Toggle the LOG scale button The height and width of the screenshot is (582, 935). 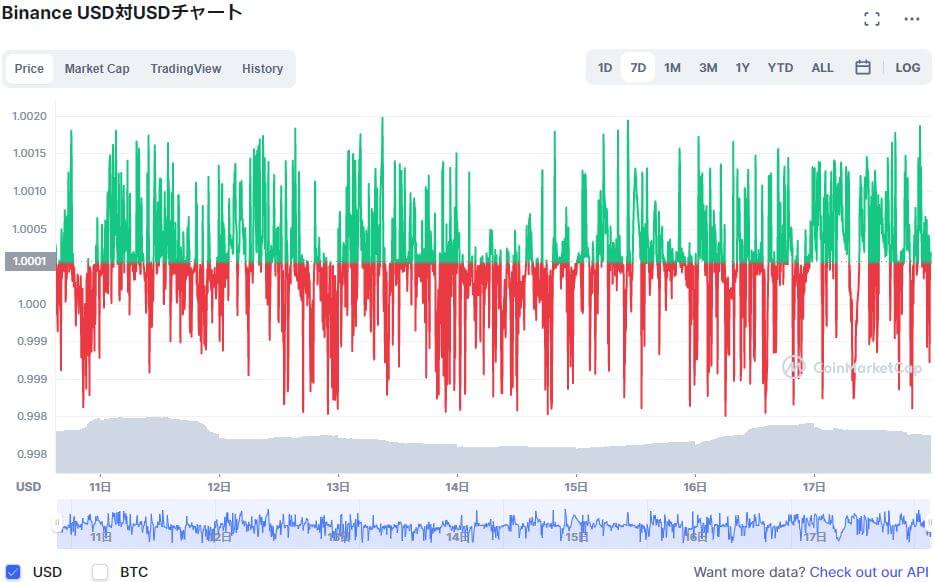tap(908, 67)
